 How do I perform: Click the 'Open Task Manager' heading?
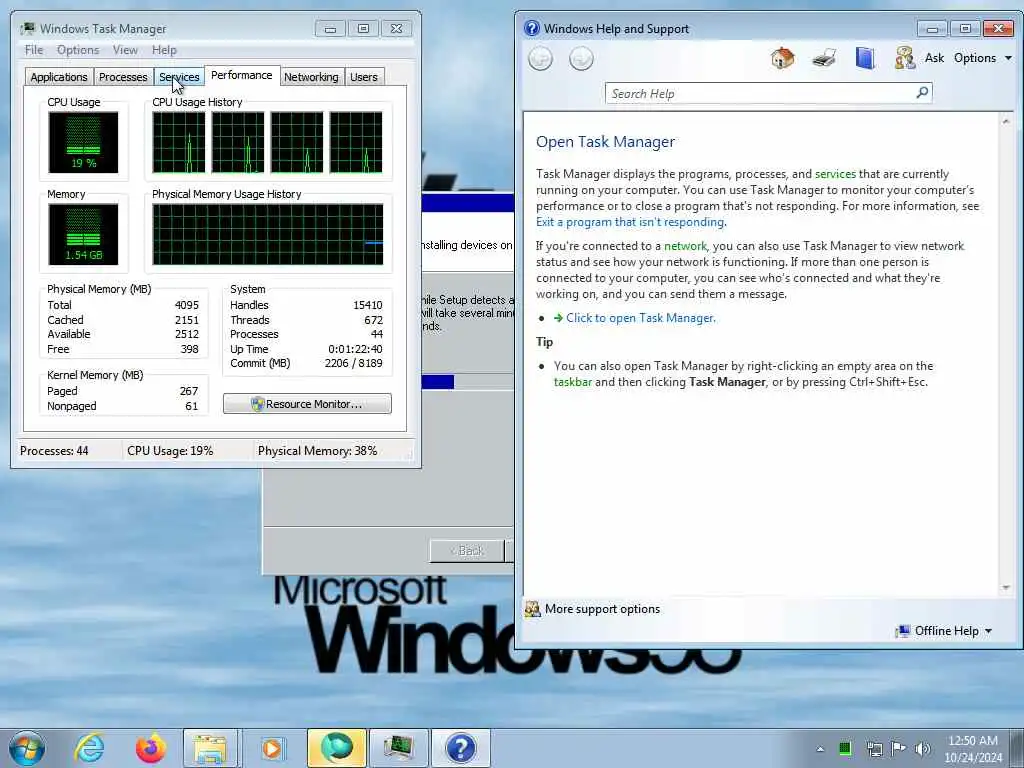coord(605,142)
